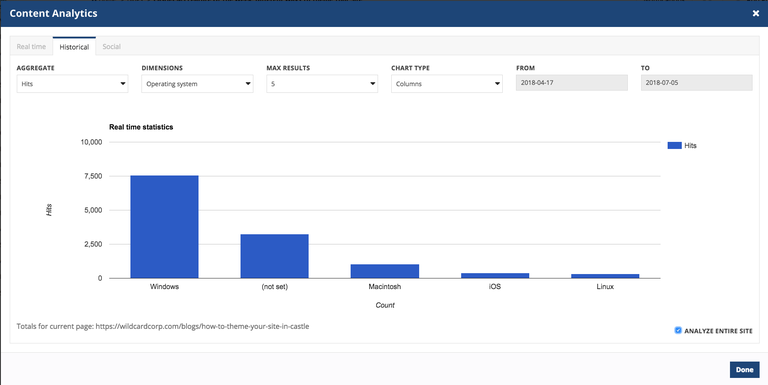Click the Count axis title
The width and height of the screenshot is (768, 385).
coord(385,305)
